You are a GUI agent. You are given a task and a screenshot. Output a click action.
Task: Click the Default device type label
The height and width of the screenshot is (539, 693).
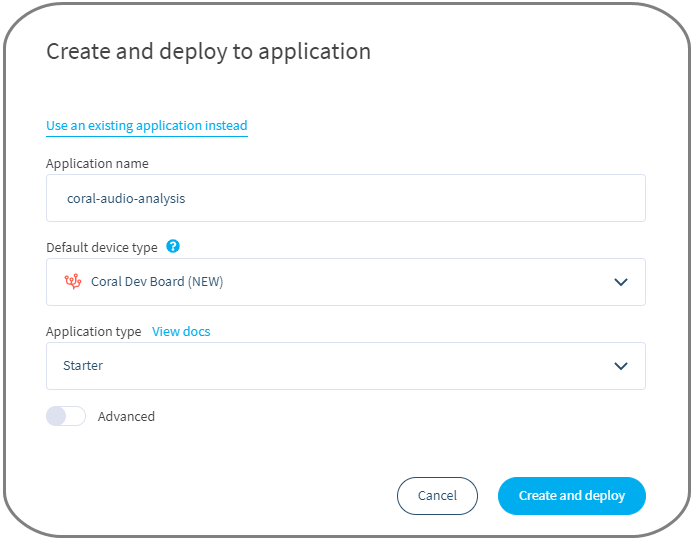pyautogui.click(x=102, y=247)
